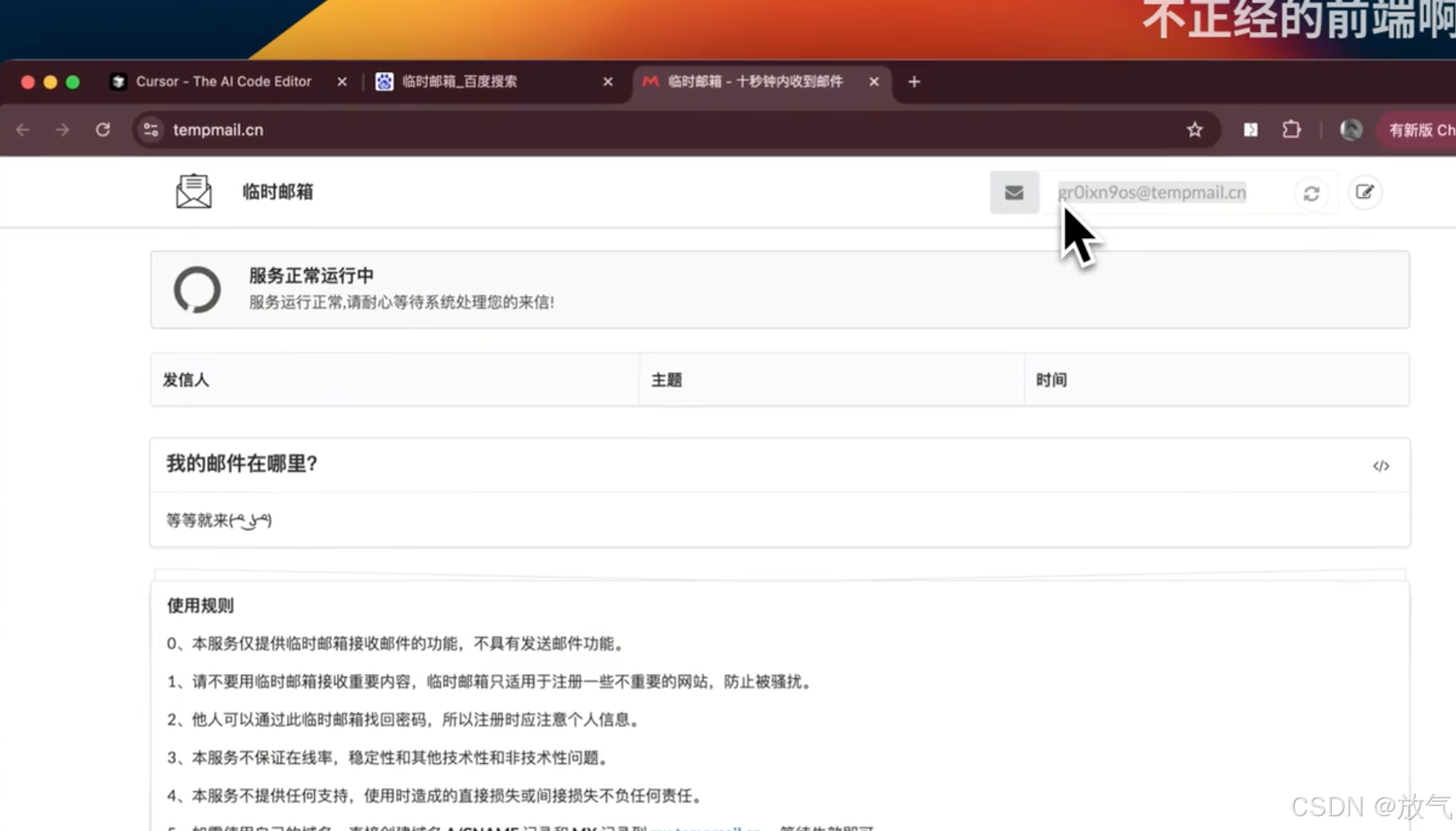
Task: Edit the mailbox name with pencil icon
Action: (1364, 192)
